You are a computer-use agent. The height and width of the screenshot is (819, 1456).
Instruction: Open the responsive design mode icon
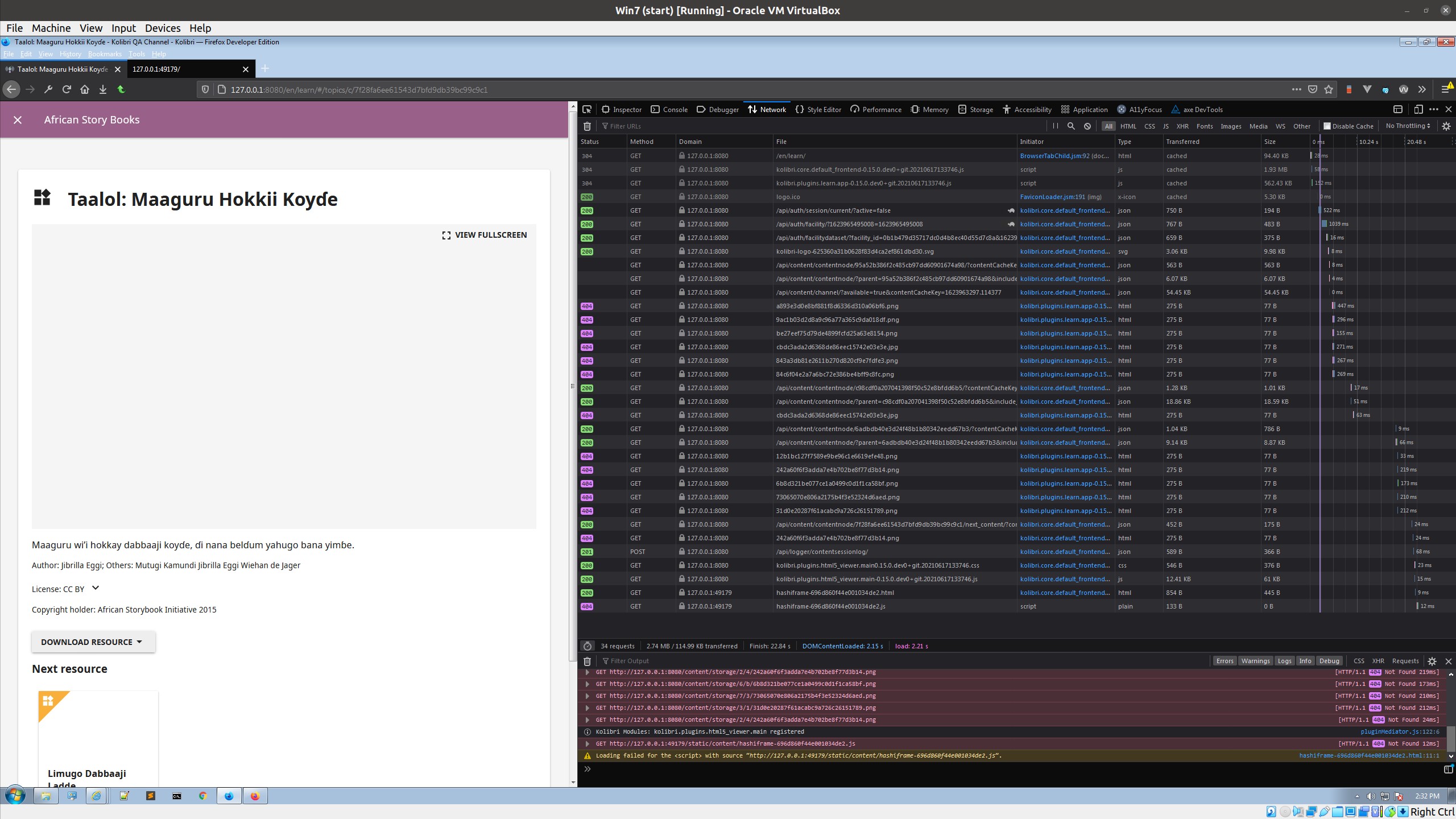point(1418,109)
